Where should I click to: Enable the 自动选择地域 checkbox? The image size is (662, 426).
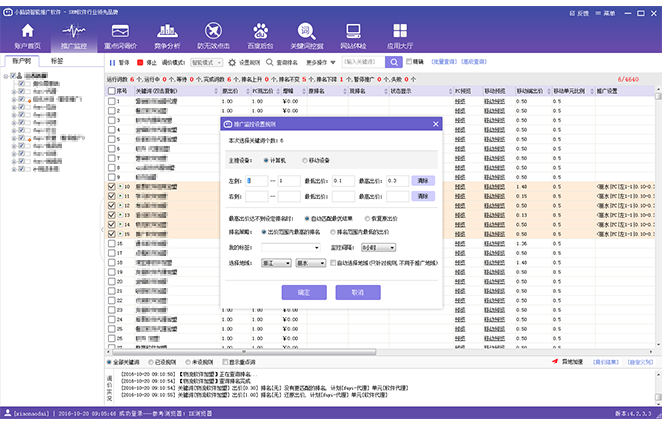click(334, 262)
